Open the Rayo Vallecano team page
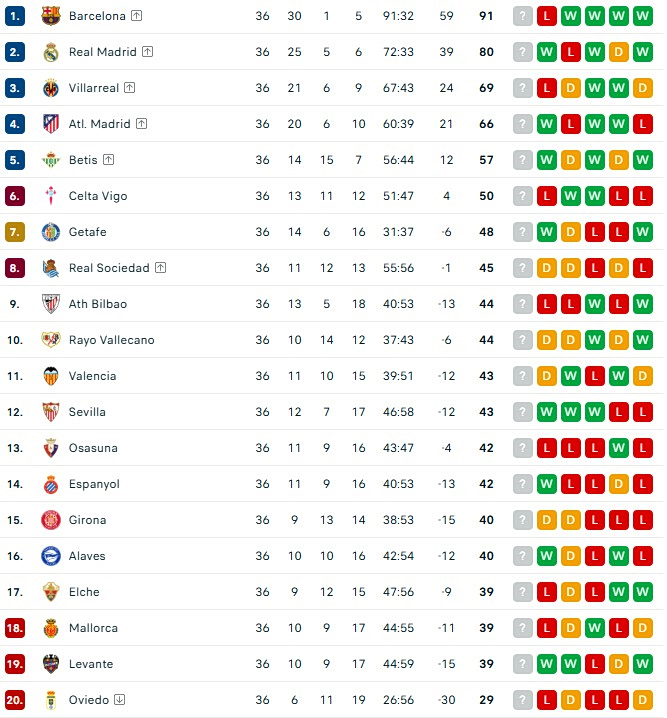This screenshot has height=718, width=667. point(111,340)
